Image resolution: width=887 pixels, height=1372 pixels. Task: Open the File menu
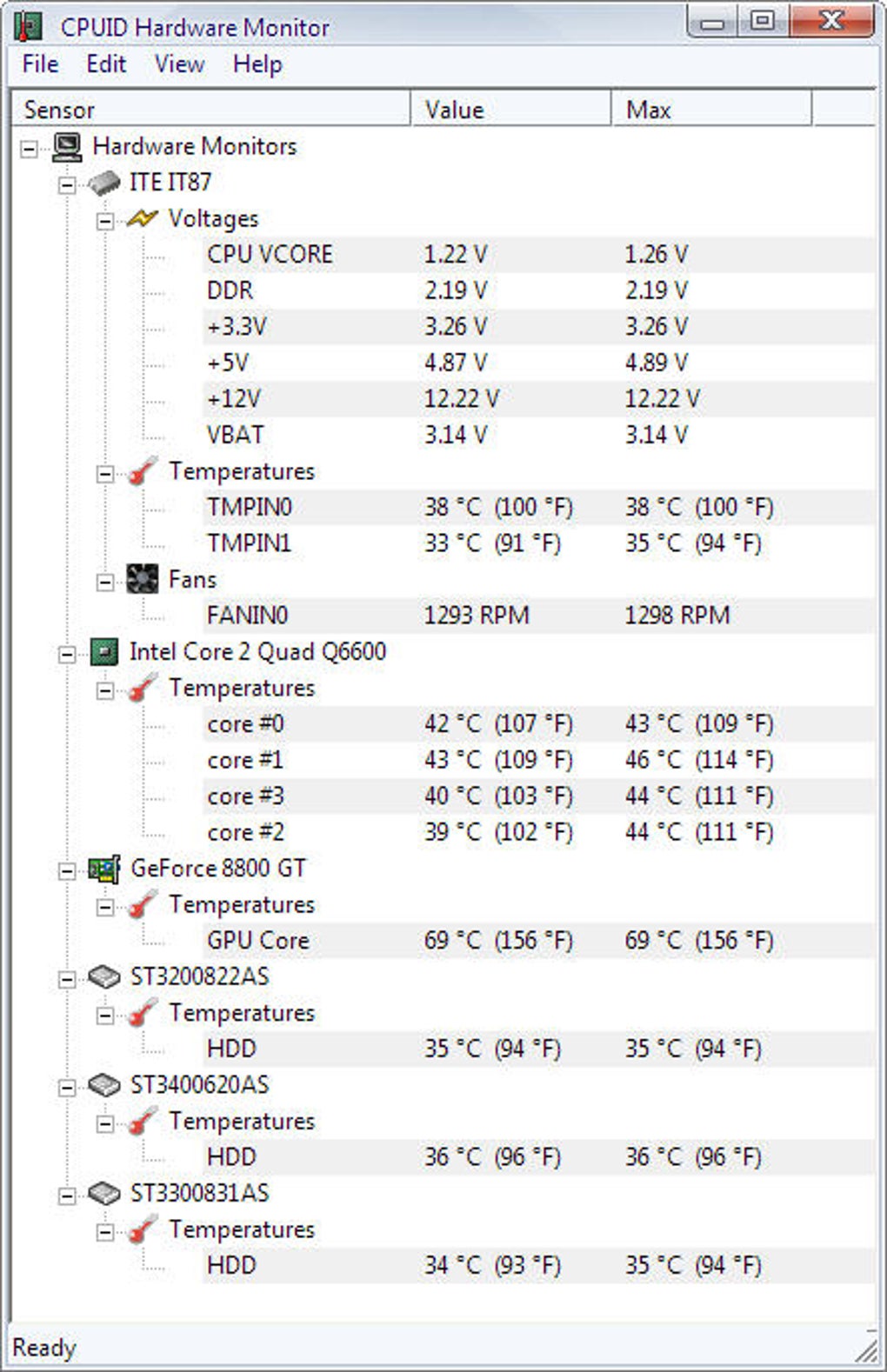point(40,64)
